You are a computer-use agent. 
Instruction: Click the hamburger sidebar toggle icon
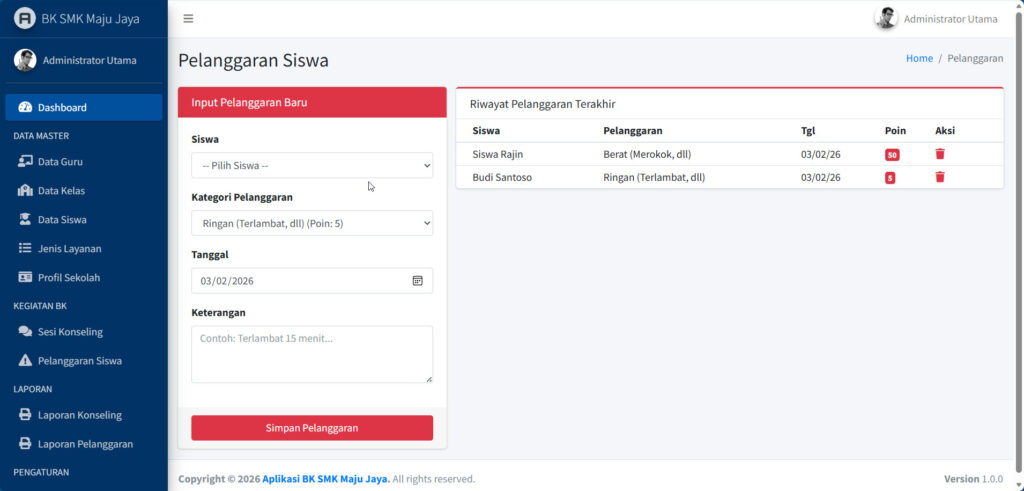(188, 18)
